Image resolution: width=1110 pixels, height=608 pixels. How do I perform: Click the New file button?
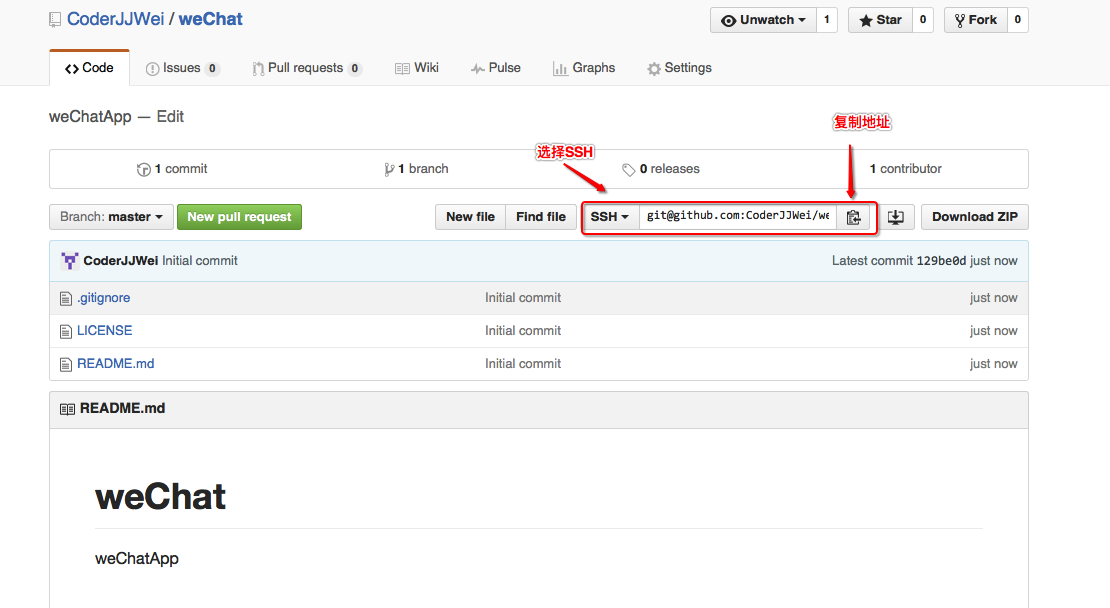(x=471, y=217)
